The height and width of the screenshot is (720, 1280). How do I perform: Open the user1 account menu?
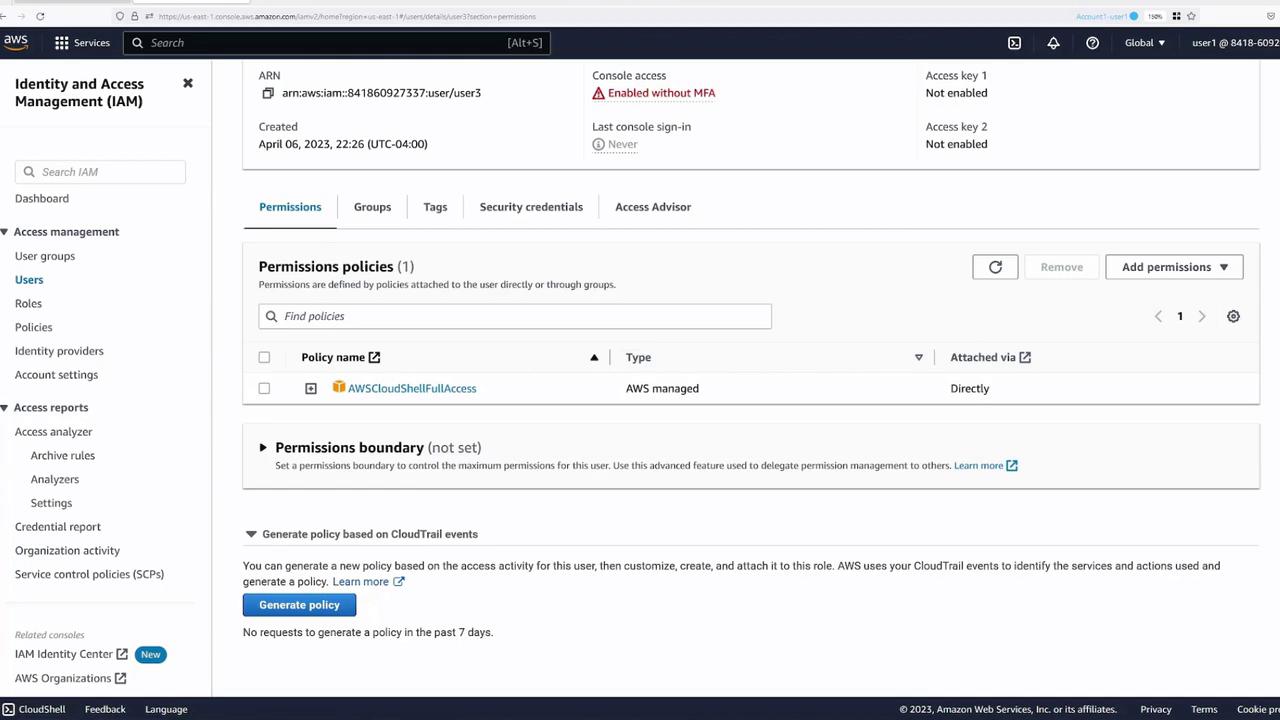(1235, 43)
